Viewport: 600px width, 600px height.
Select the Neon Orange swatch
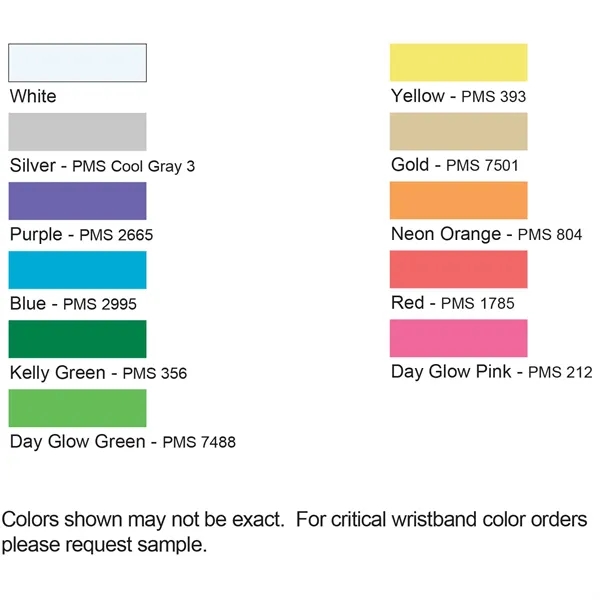point(458,200)
